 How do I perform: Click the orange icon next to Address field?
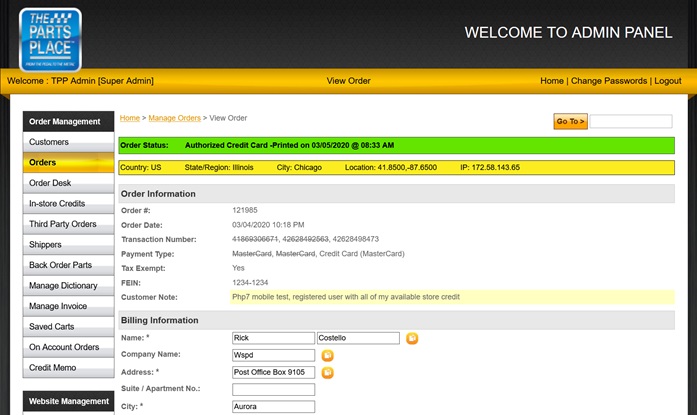(327, 372)
